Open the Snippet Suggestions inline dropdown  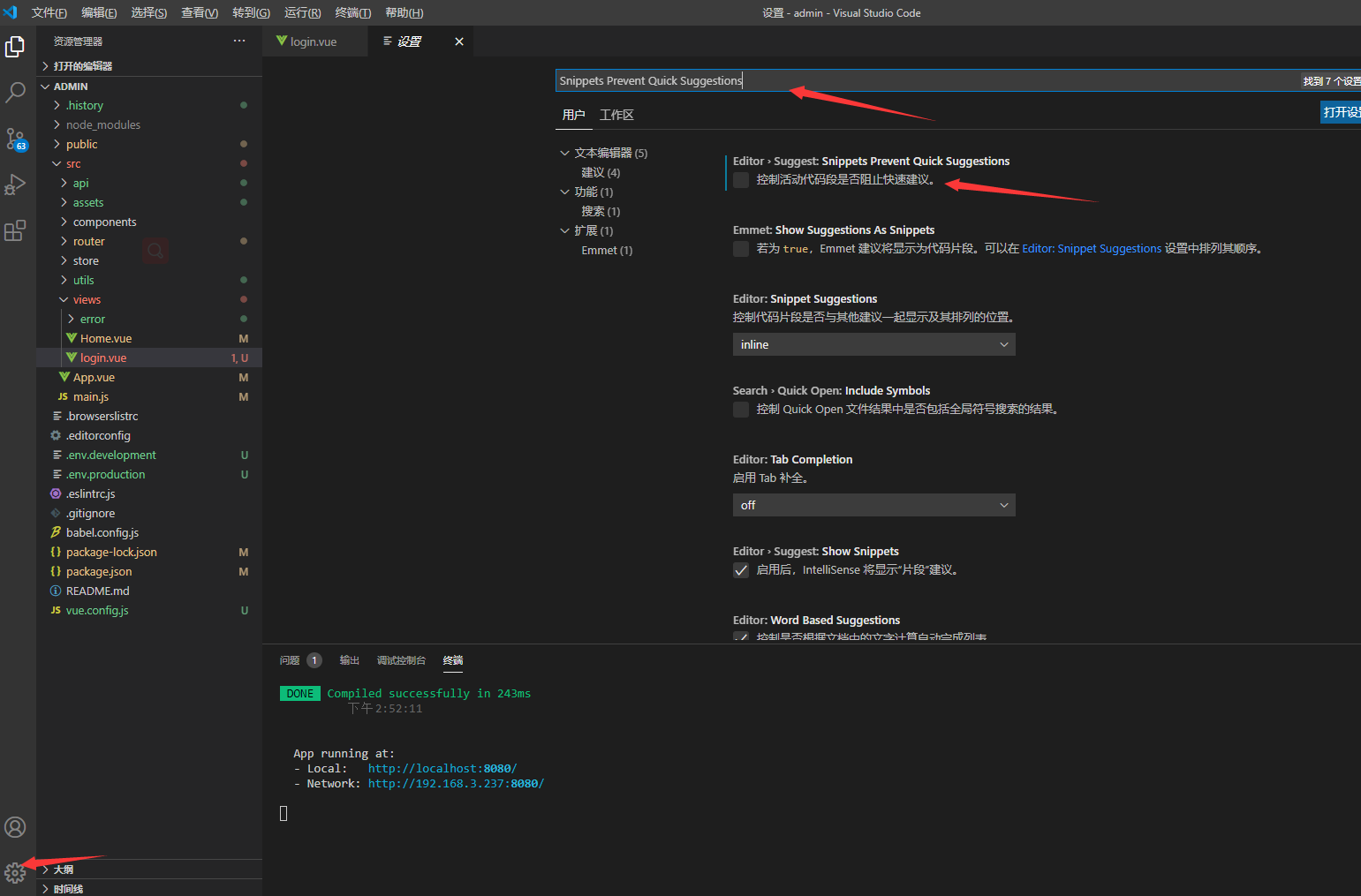coord(873,344)
